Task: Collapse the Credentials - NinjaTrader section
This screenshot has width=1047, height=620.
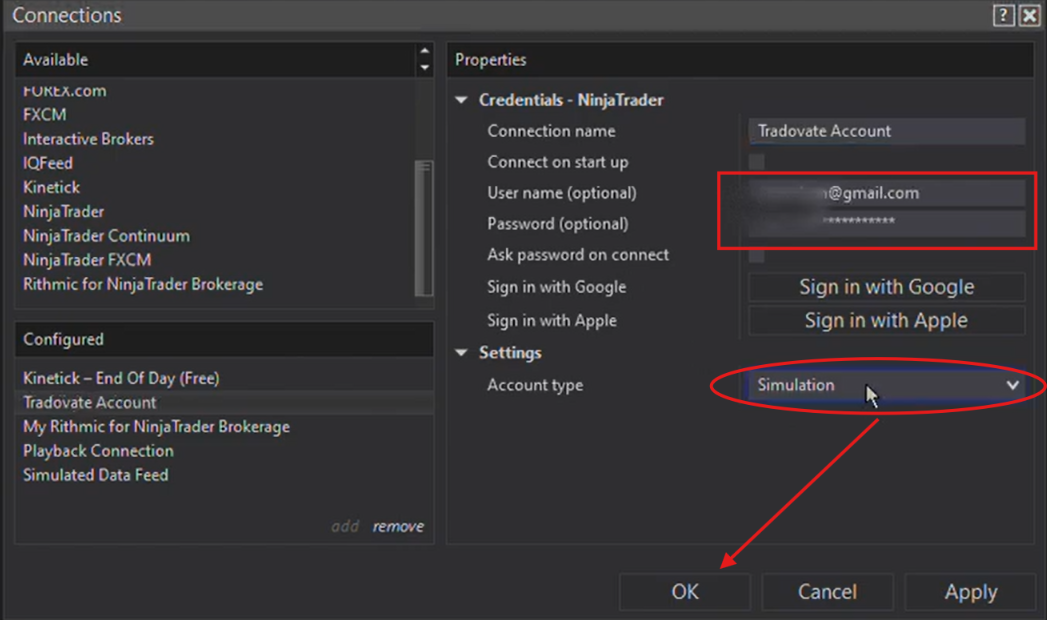Action: 461,100
